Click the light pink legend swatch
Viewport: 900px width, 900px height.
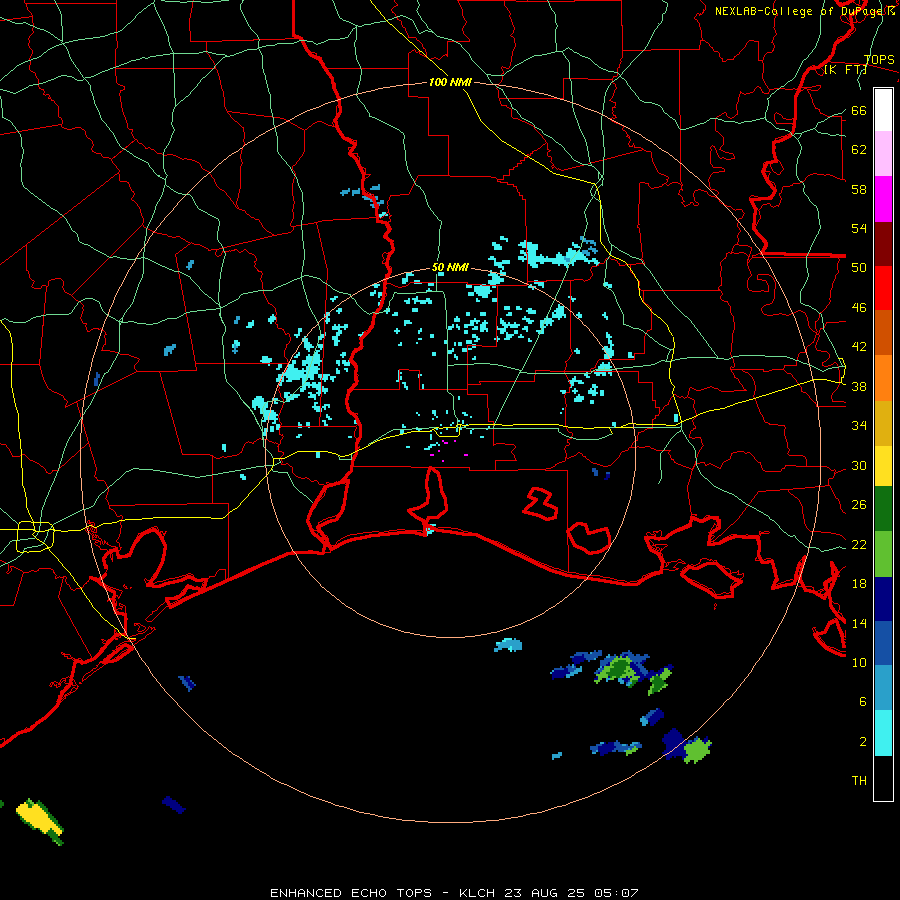pos(883,154)
